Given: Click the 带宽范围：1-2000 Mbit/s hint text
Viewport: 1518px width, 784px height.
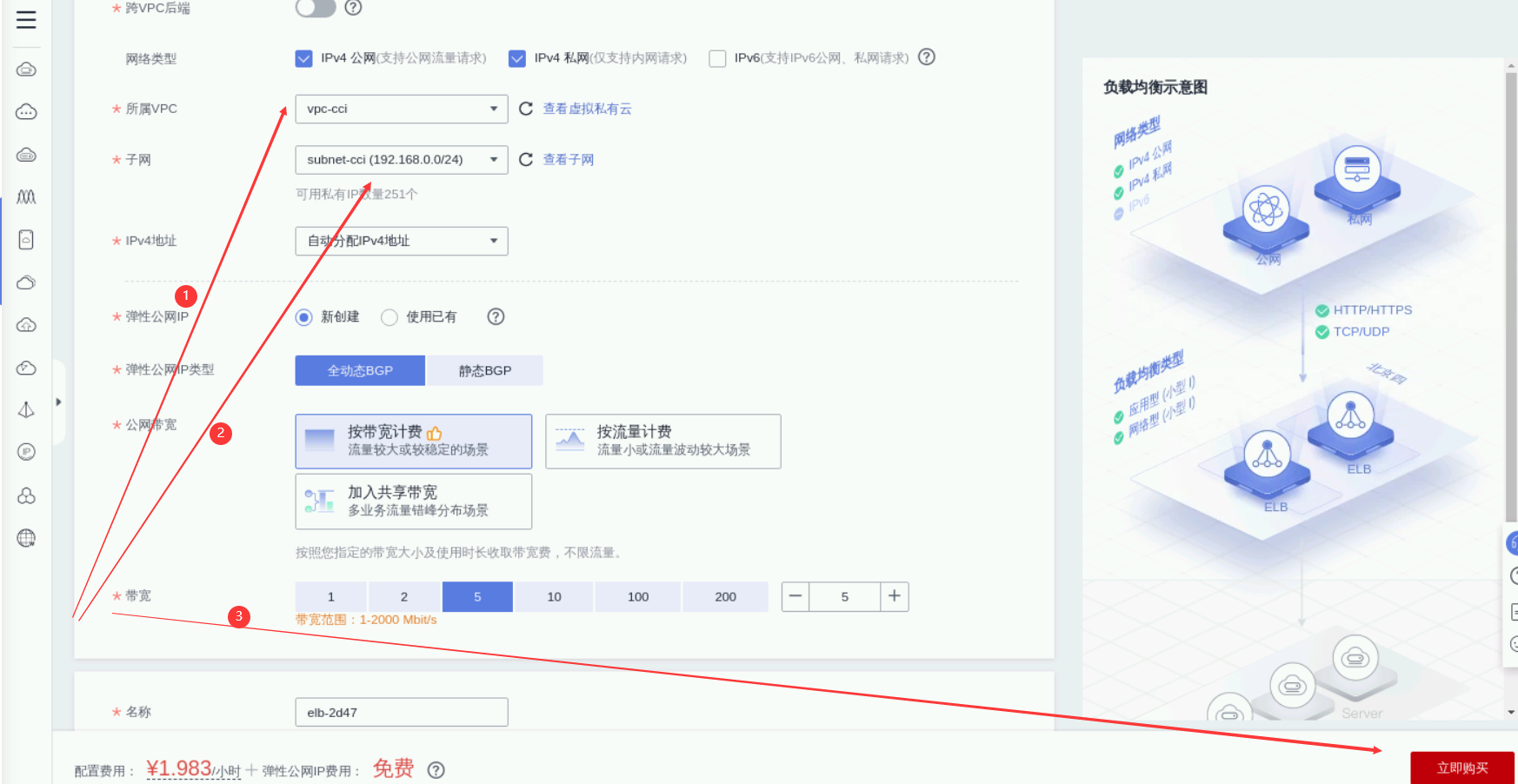Looking at the screenshot, I should (x=366, y=620).
